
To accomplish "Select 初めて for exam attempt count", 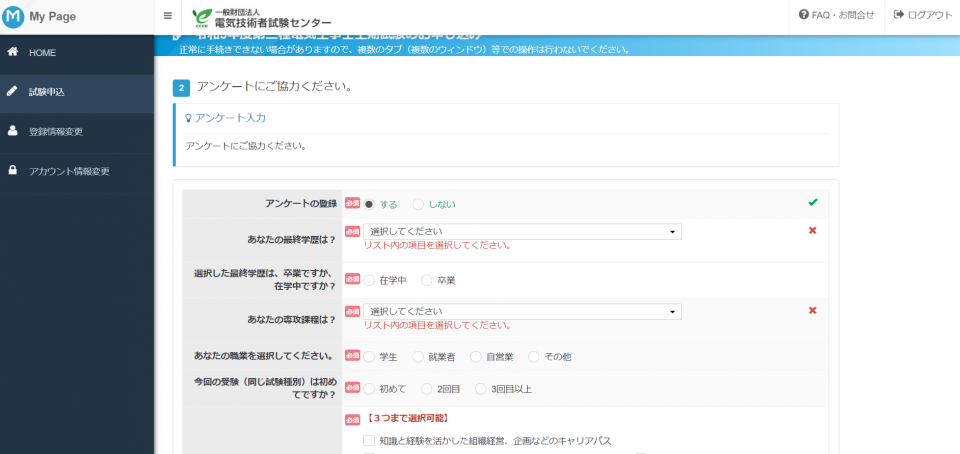I will (x=369, y=388).
